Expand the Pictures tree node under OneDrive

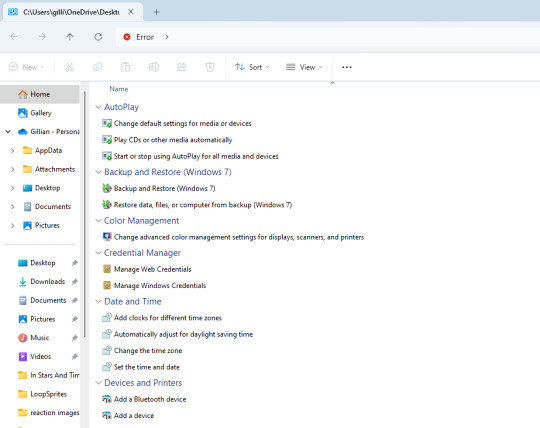coord(13,226)
